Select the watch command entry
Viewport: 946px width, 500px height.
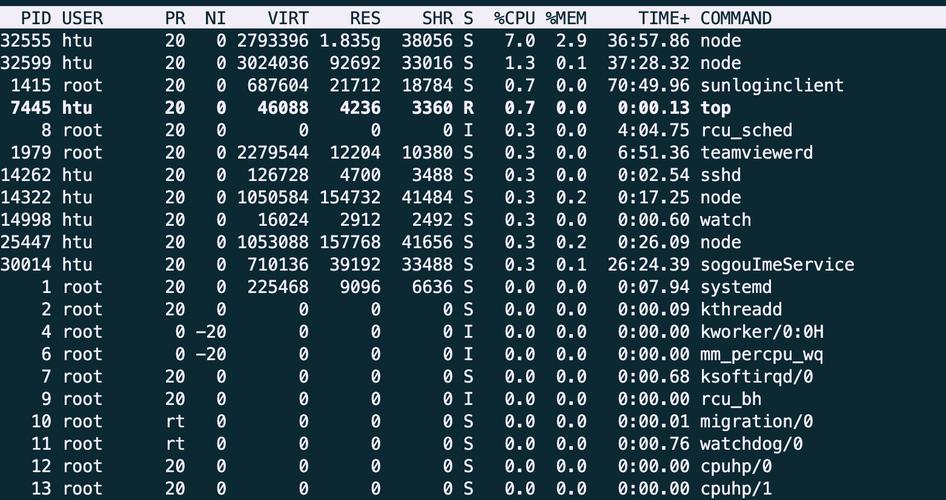pyautogui.click(x=725, y=220)
